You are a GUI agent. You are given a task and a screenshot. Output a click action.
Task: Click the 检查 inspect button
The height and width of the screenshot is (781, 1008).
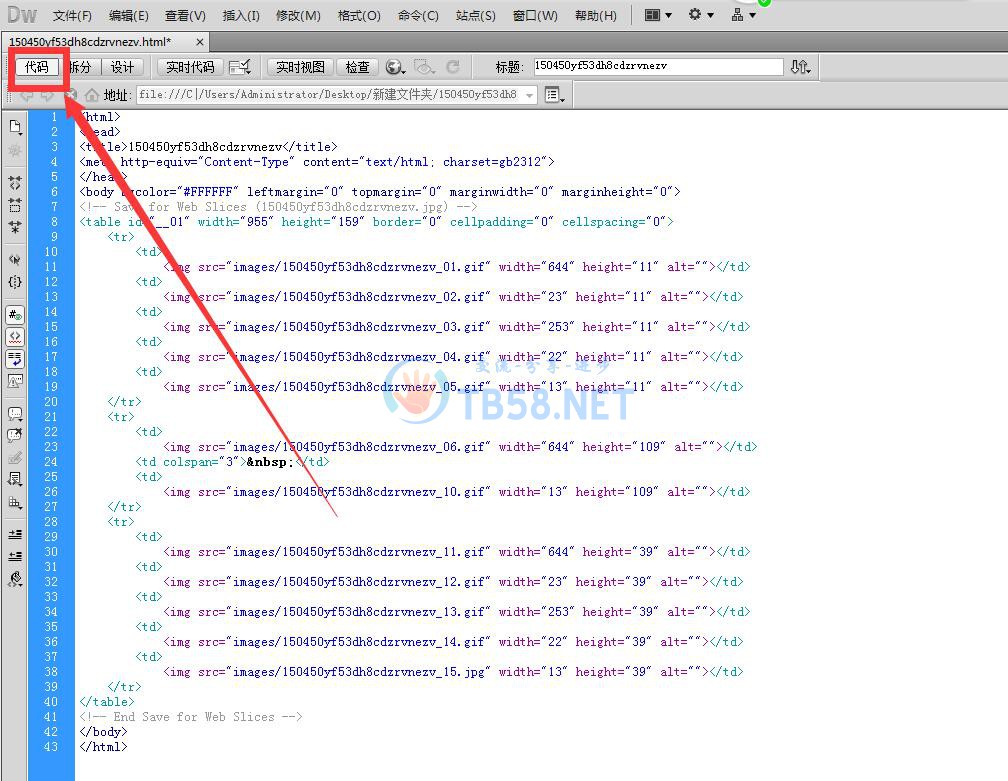pos(357,67)
